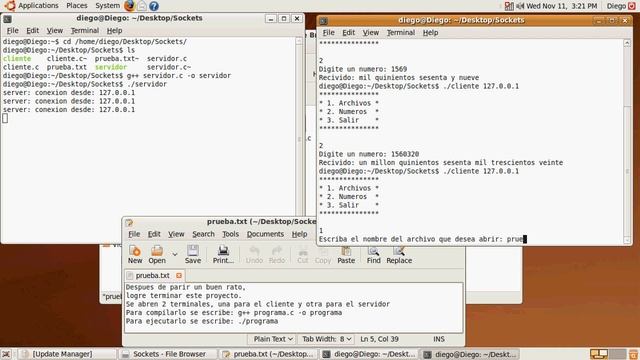Open File menu in servidor terminal
Viewport: 640px width, 360px height.
click(x=12, y=31)
